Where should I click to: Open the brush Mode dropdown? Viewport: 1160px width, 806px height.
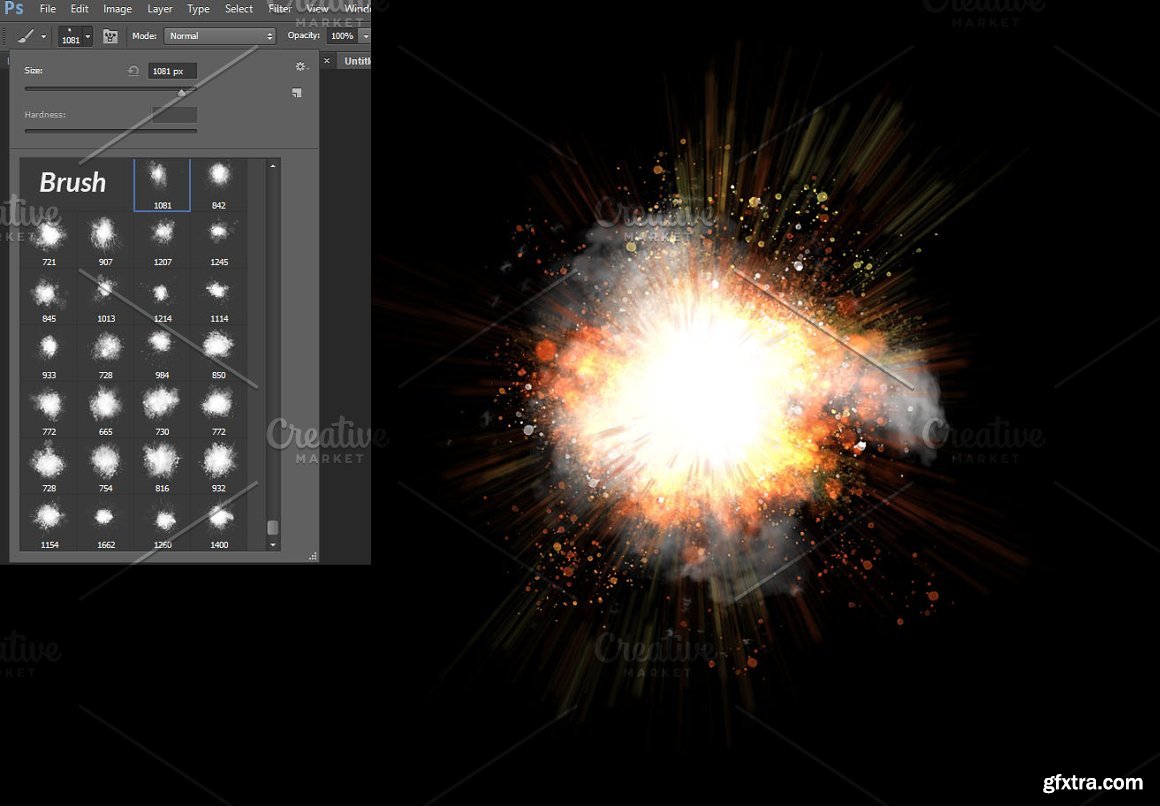220,36
